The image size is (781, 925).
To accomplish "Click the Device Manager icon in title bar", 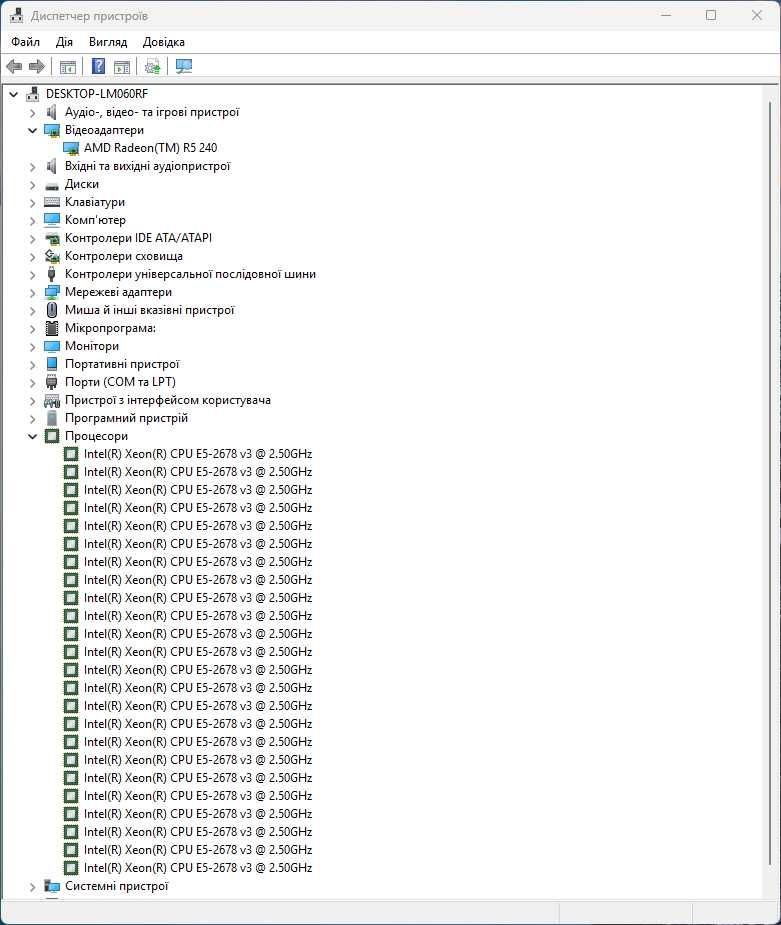I will [17, 15].
